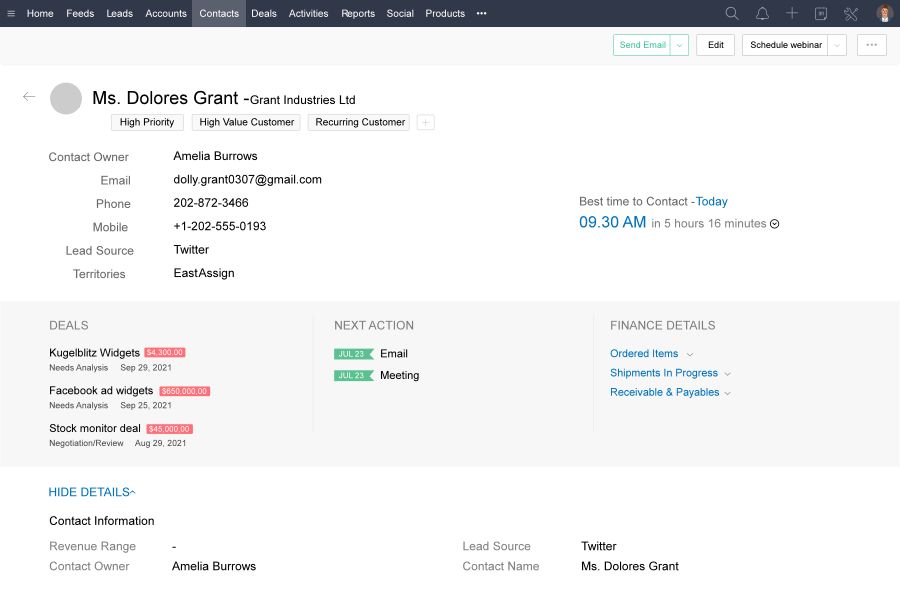900x604 pixels.
Task: Collapse details via Hide Details
Action: click(x=92, y=491)
